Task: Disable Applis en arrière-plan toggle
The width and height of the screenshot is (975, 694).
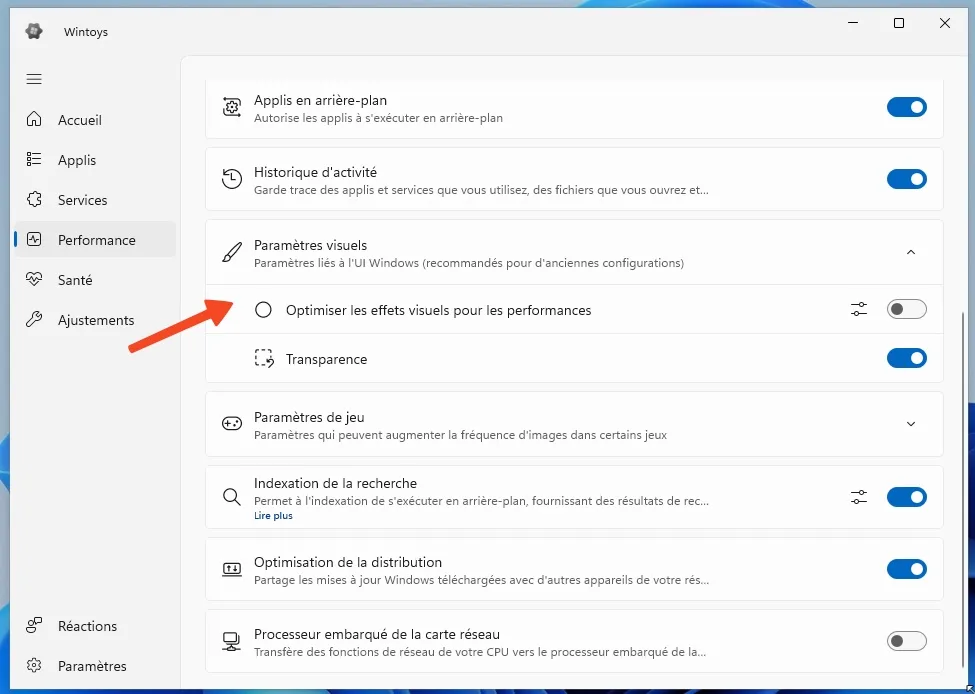Action: coord(906,107)
